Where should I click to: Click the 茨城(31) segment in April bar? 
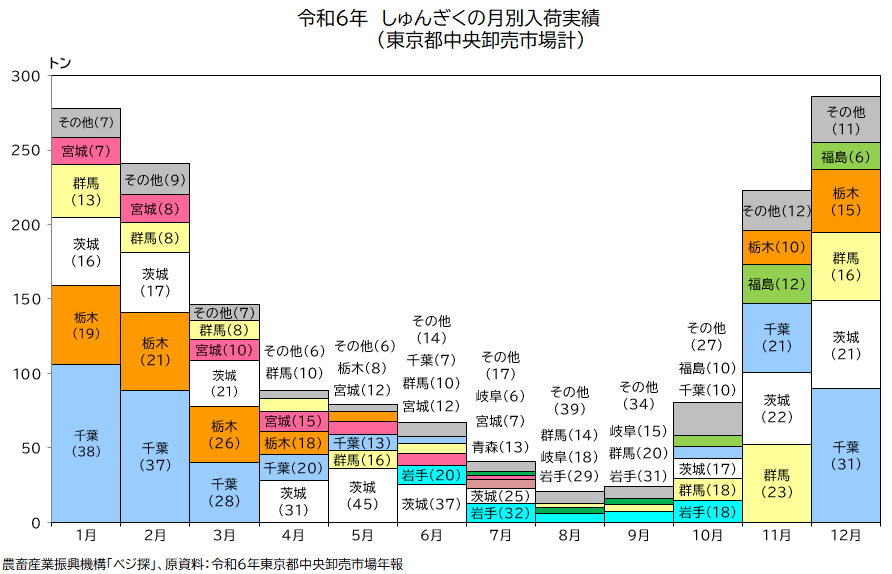pyautogui.click(x=293, y=501)
